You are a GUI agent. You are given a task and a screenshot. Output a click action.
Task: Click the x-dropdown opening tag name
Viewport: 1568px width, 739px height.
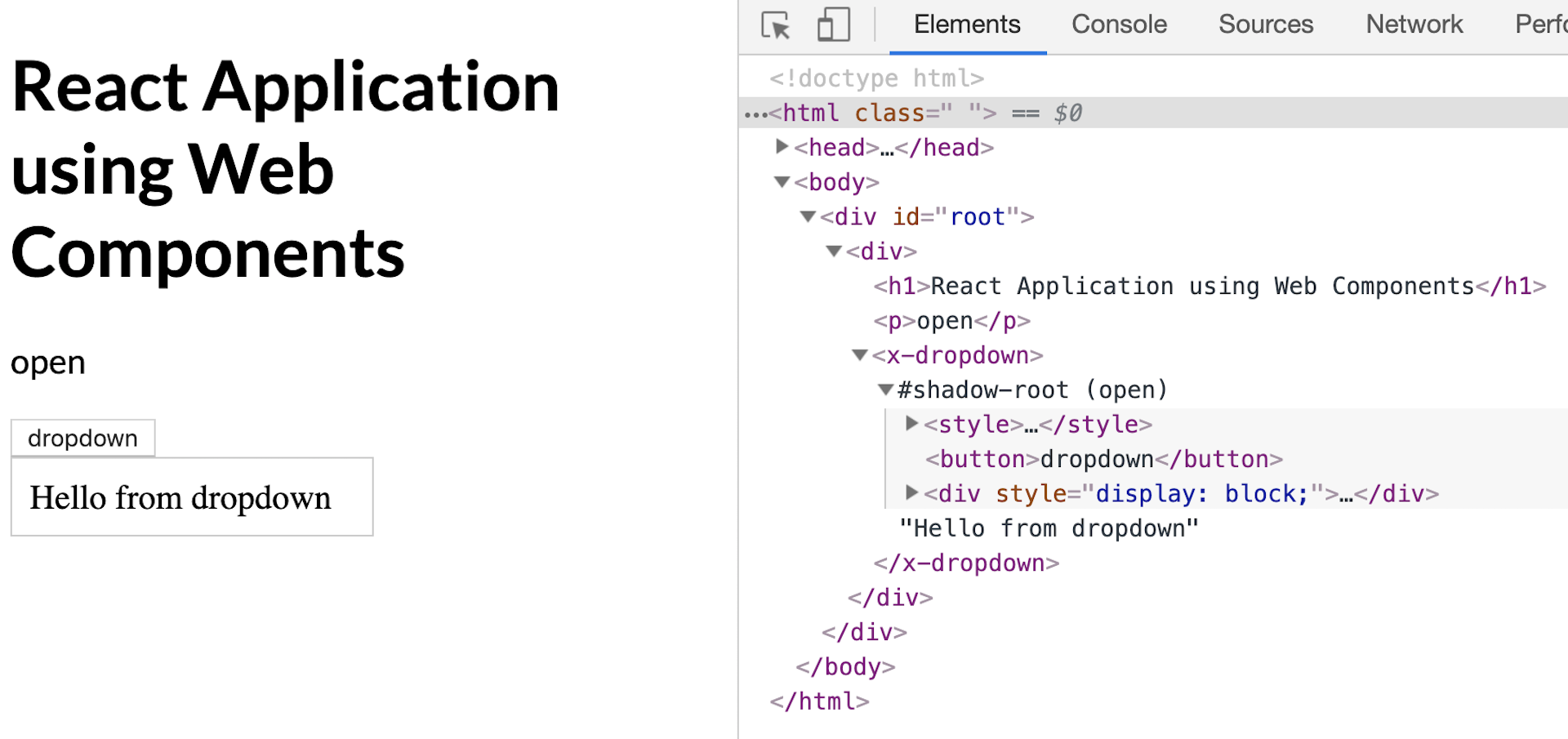pyautogui.click(x=958, y=356)
